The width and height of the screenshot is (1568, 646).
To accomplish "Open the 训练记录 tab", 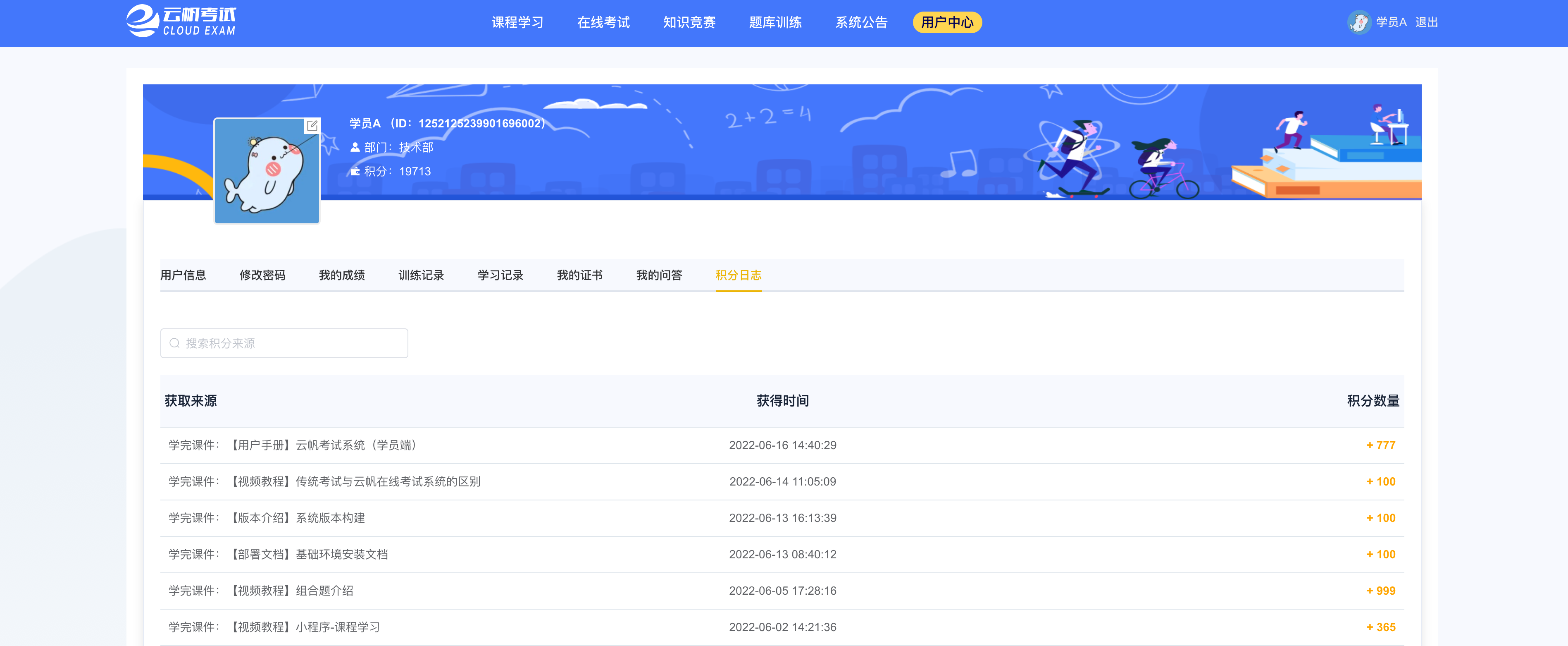I will click(x=421, y=275).
